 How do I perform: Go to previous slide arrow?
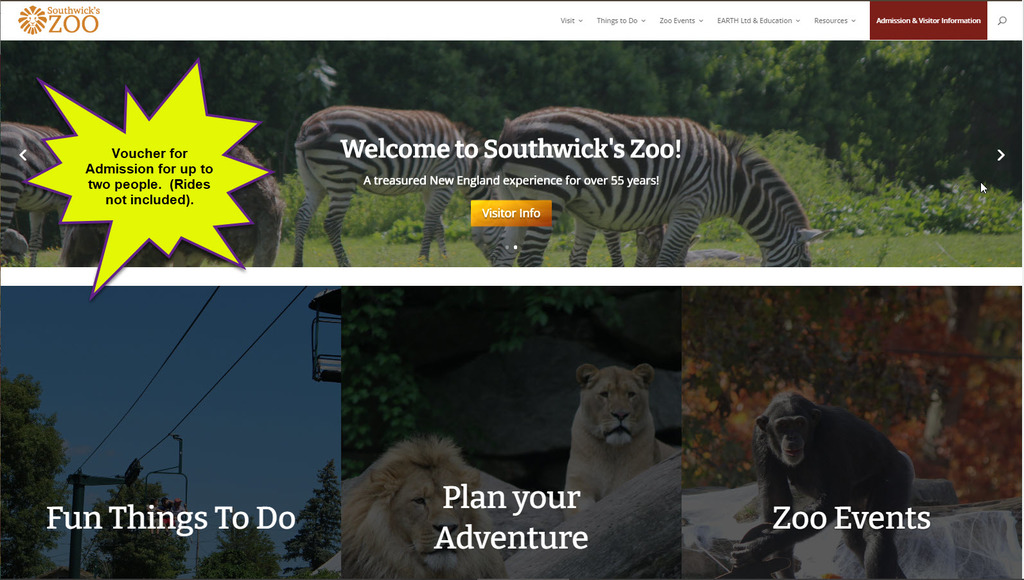coord(23,155)
